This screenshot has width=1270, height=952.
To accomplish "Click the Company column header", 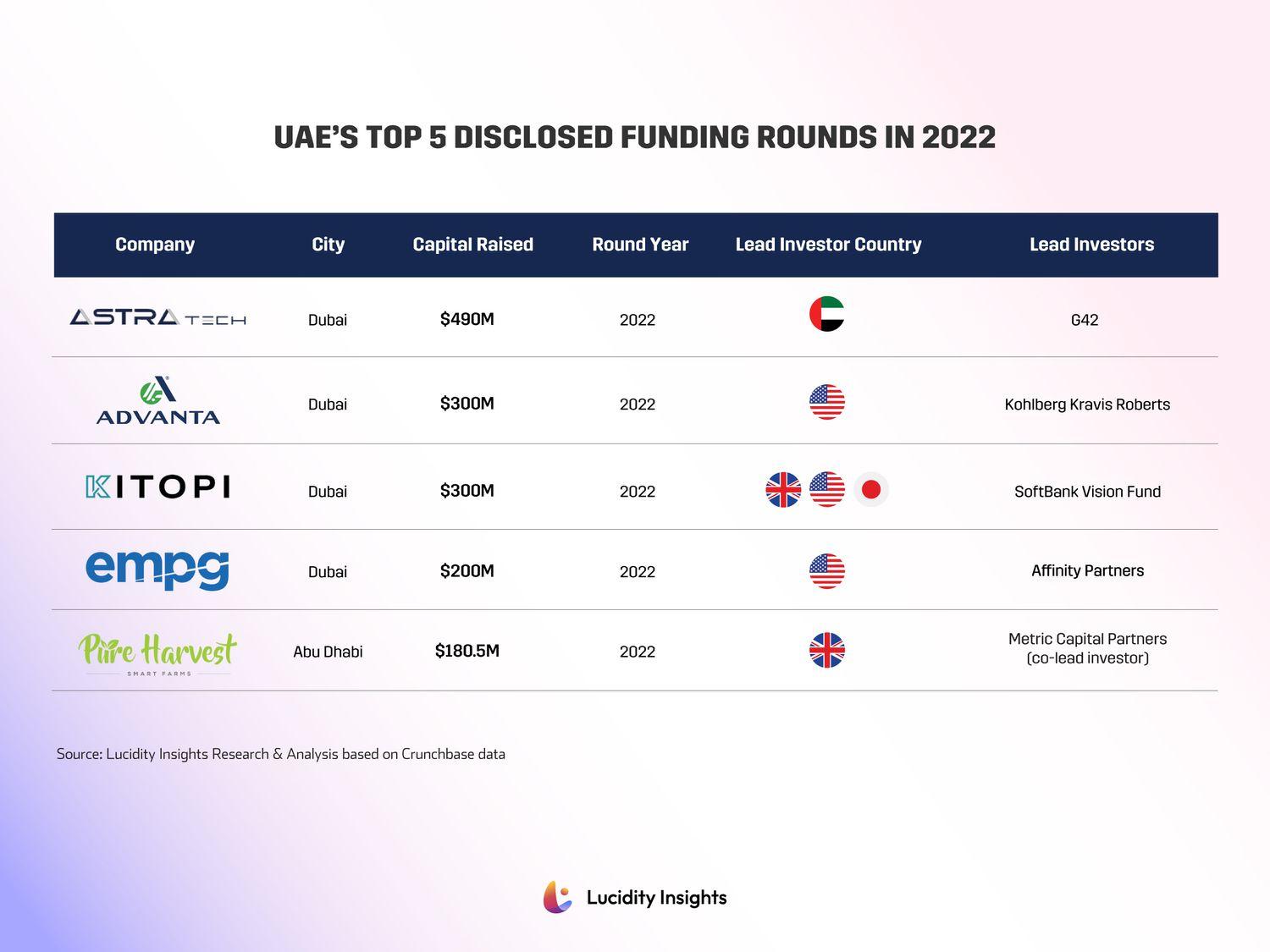I will click(x=155, y=245).
